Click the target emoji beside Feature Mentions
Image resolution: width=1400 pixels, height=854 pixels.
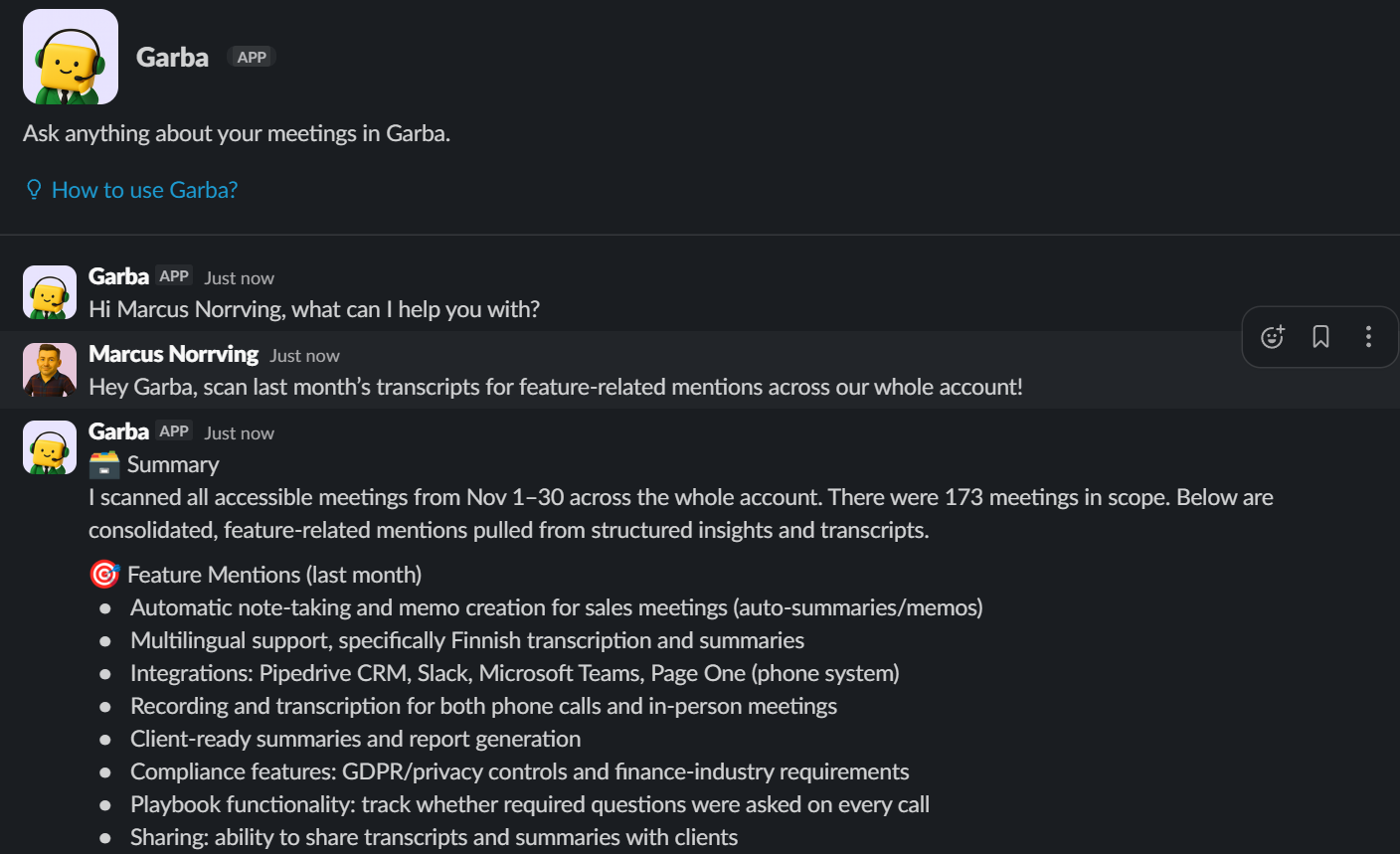pos(104,575)
